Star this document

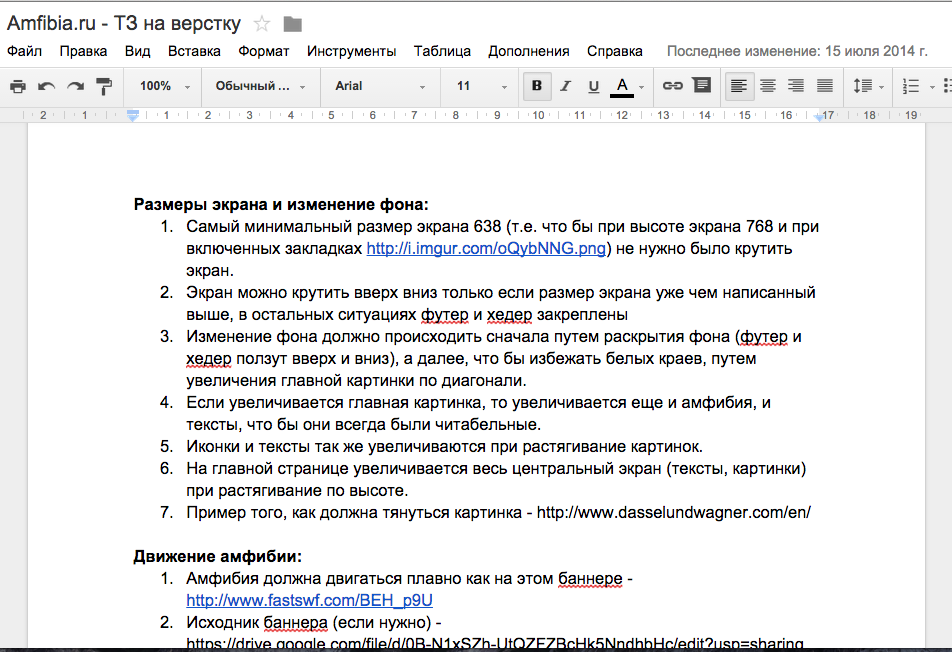click(262, 24)
